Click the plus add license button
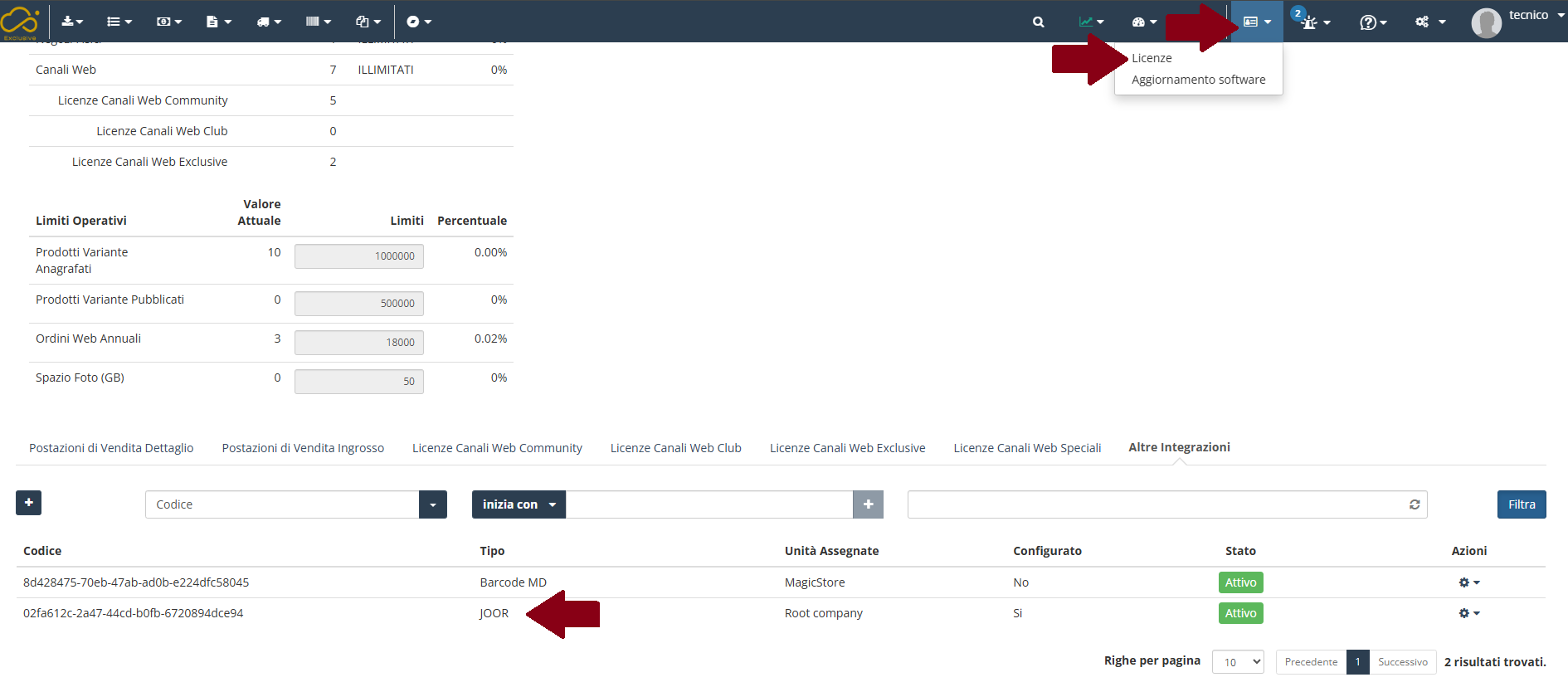Screen dimensions: 1568x687 click(x=28, y=503)
